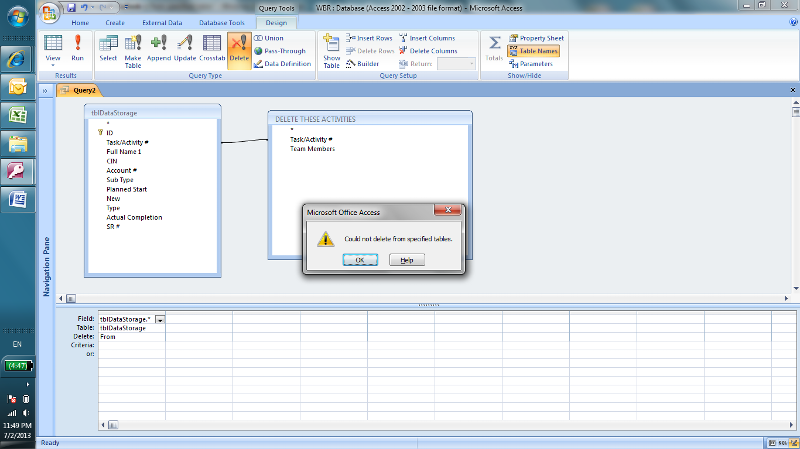Open the Quick Access Toolbar customize dropdown
Image resolution: width=800 pixels, height=449 pixels.
click(x=126, y=8)
